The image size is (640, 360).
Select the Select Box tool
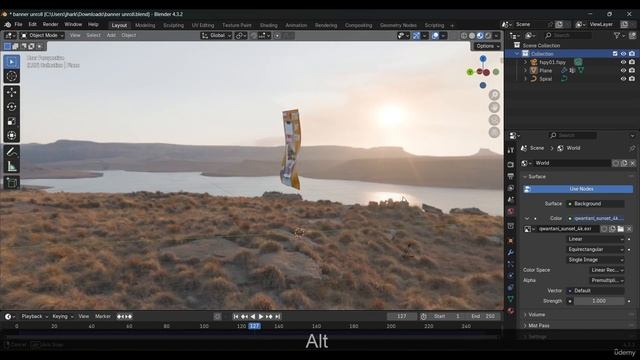click(11, 62)
